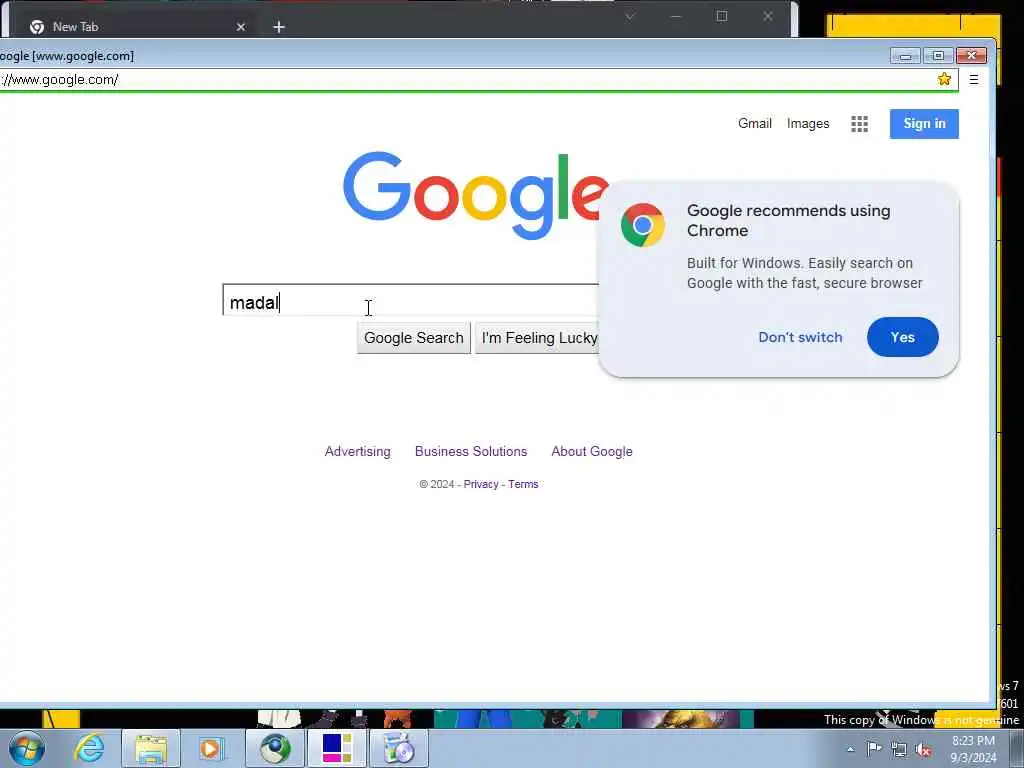This screenshot has height=768, width=1024.
Task: Open a new tab with plus button
Action: coord(279,27)
